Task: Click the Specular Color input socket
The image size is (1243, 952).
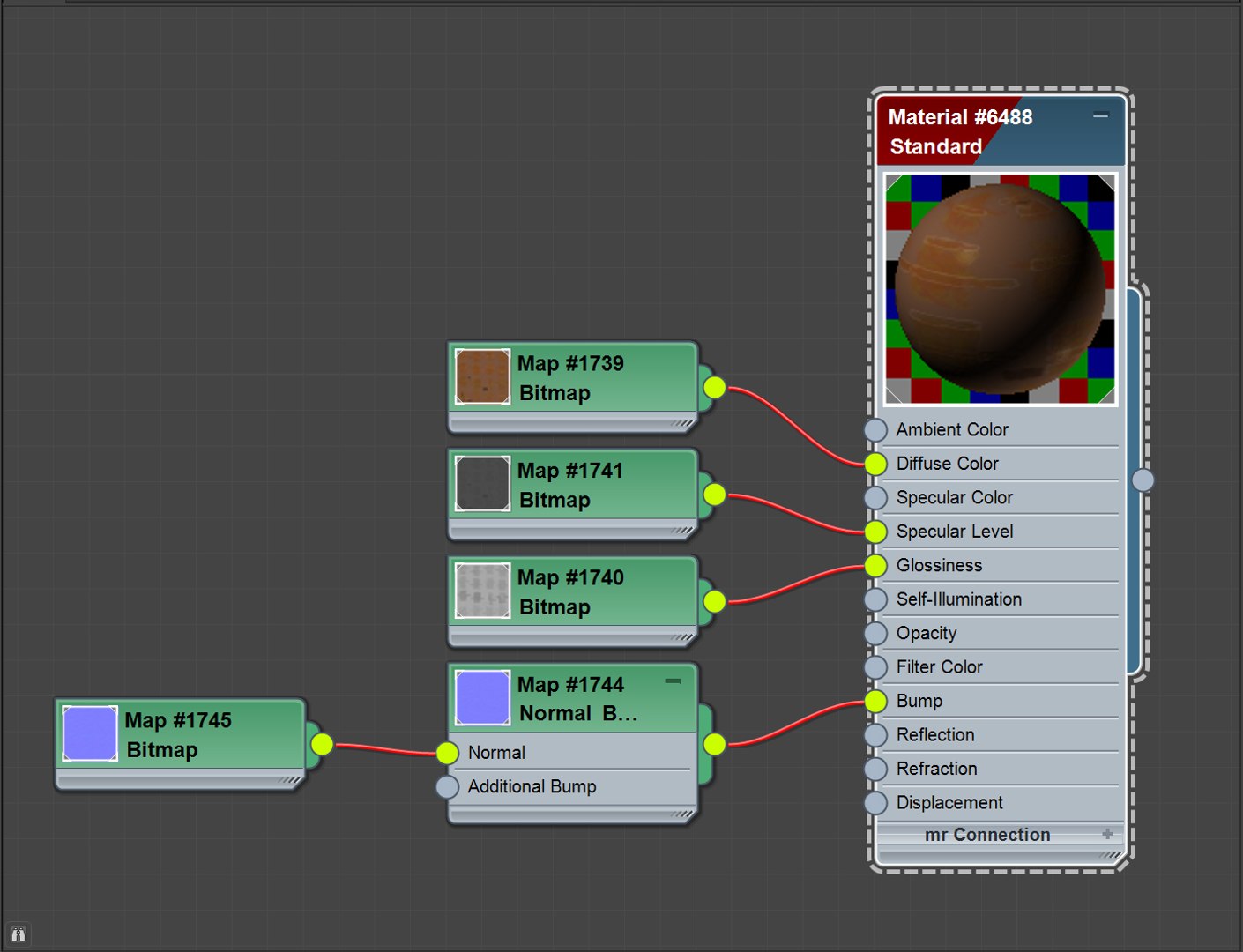Action: coord(875,498)
